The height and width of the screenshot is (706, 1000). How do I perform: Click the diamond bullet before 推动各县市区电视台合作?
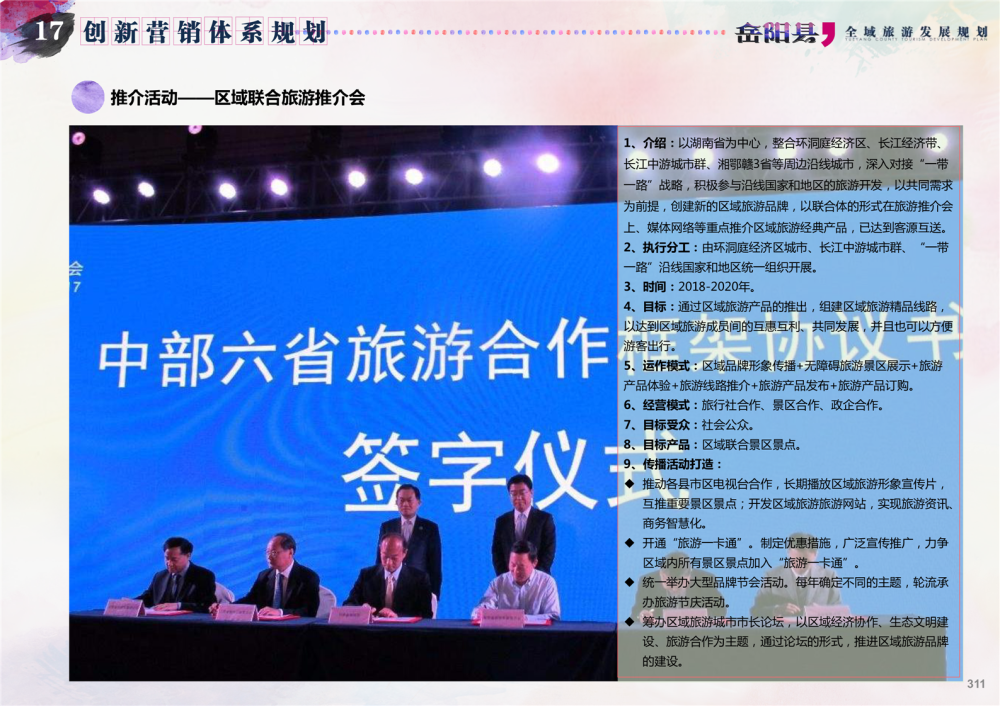(629, 483)
